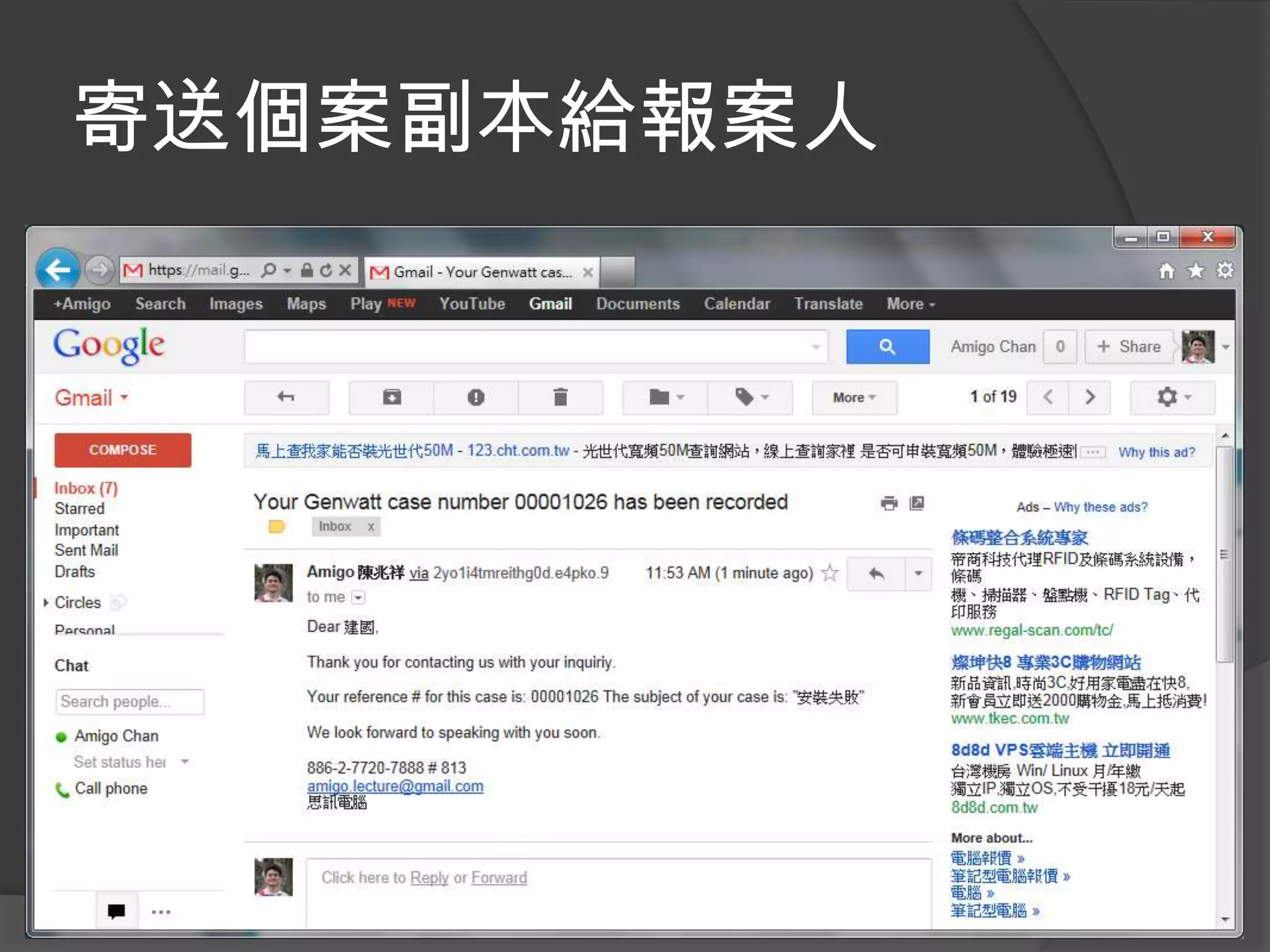Open the Drafts folder

[74, 571]
